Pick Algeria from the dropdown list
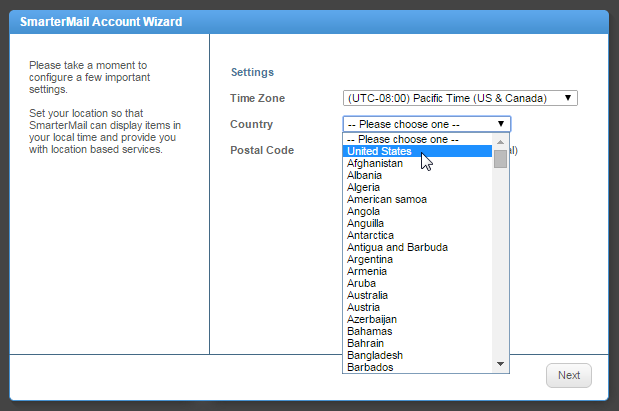The width and height of the screenshot is (619, 411). 418,188
